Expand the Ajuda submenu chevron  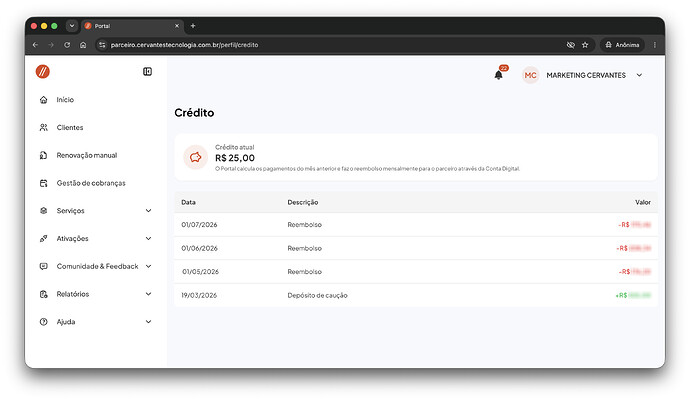pos(148,322)
